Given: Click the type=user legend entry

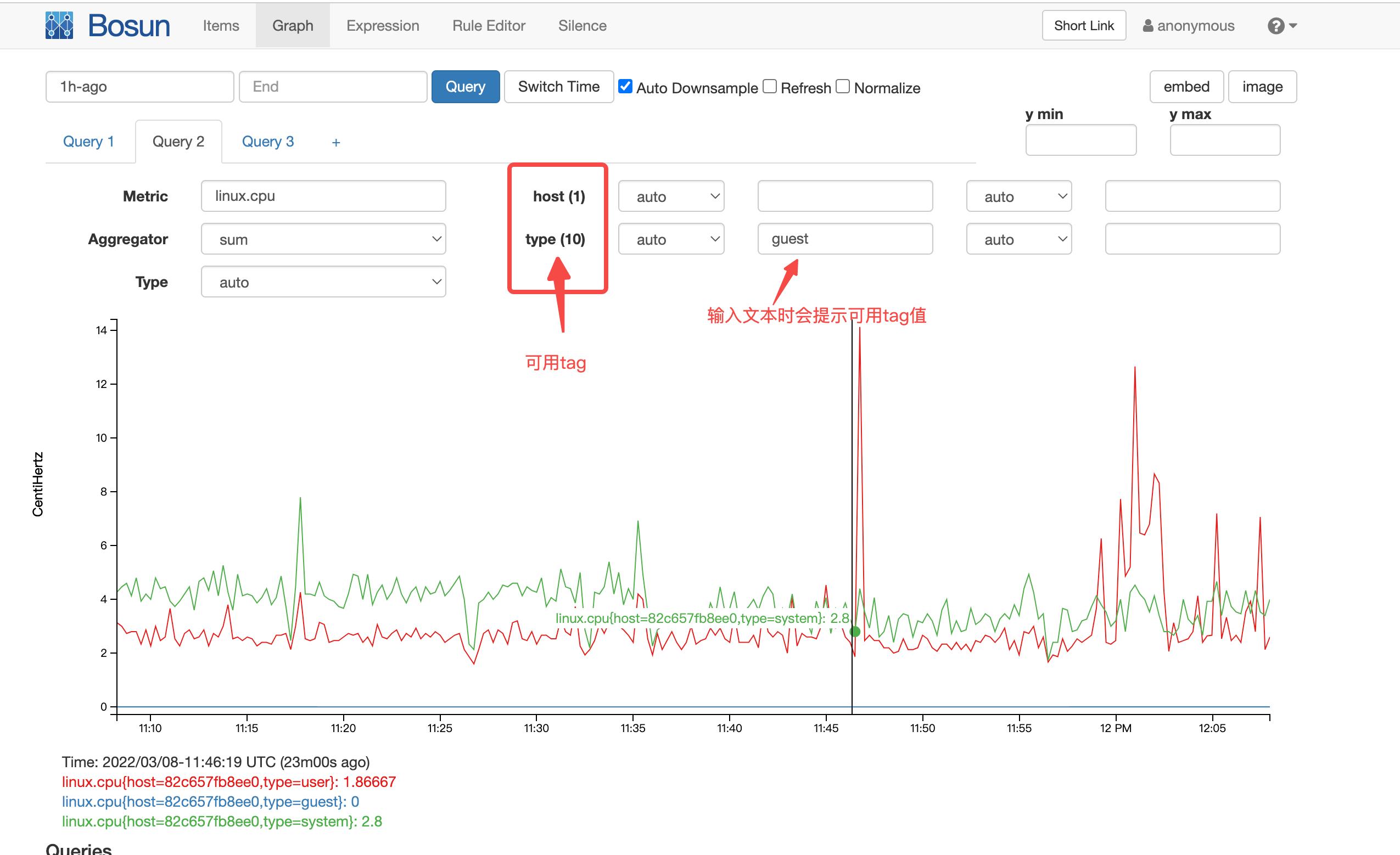Looking at the screenshot, I should (228, 781).
